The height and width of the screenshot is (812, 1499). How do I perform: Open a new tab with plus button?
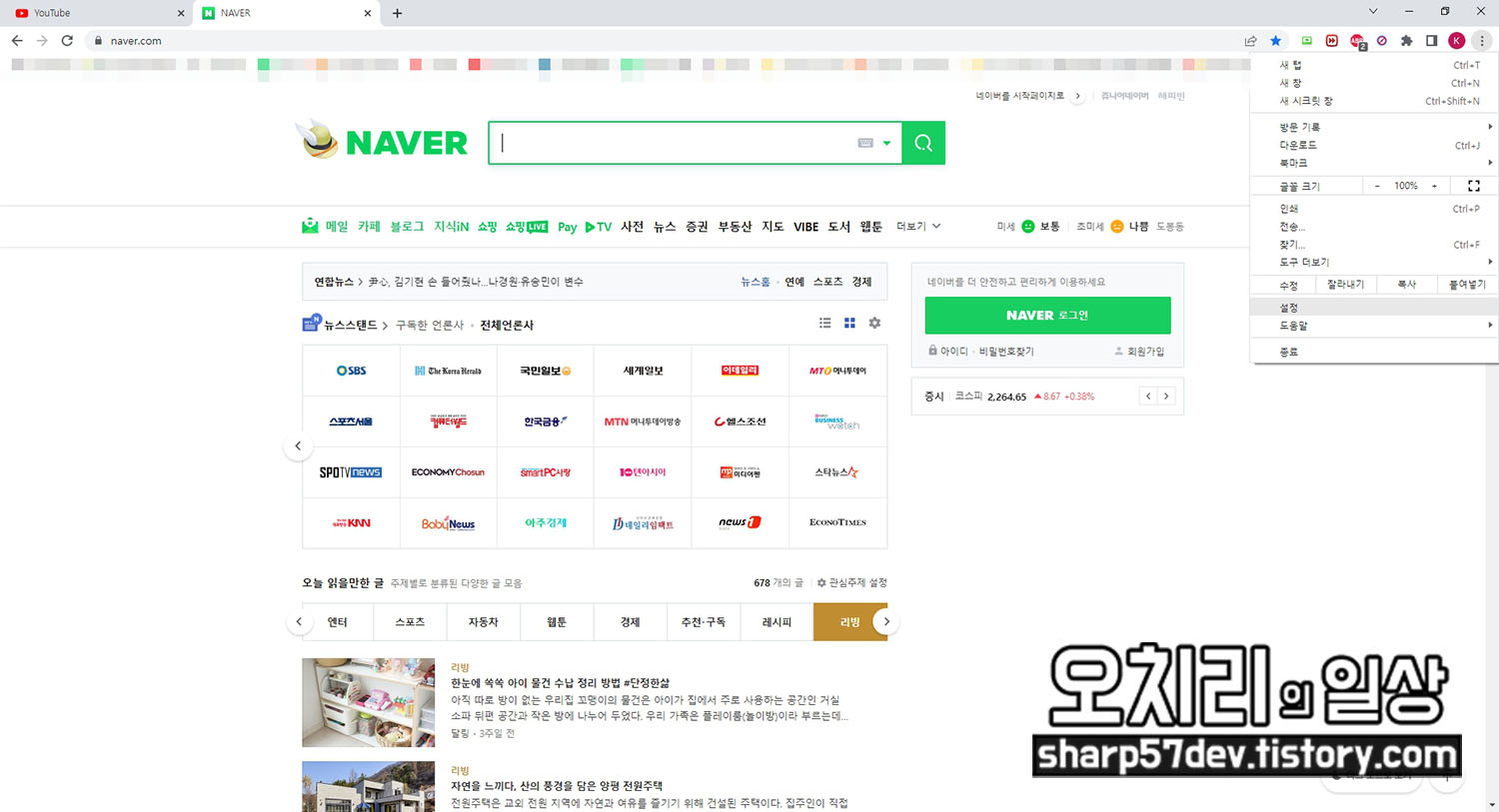click(x=398, y=13)
